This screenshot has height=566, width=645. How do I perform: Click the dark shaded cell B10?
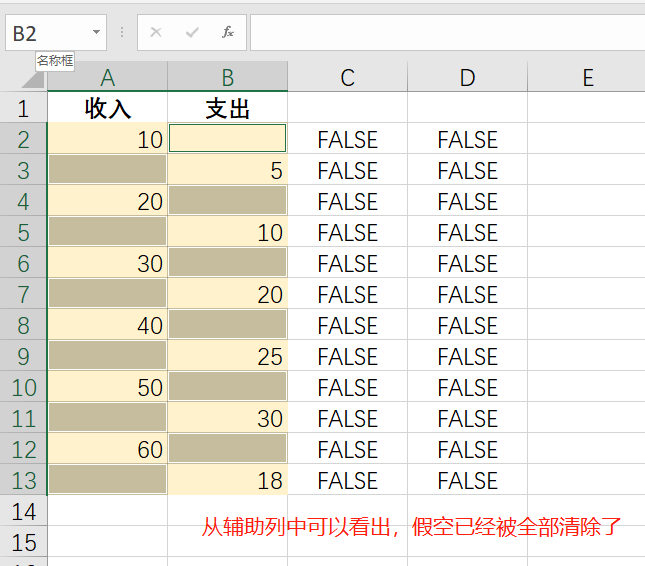pos(227,386)
